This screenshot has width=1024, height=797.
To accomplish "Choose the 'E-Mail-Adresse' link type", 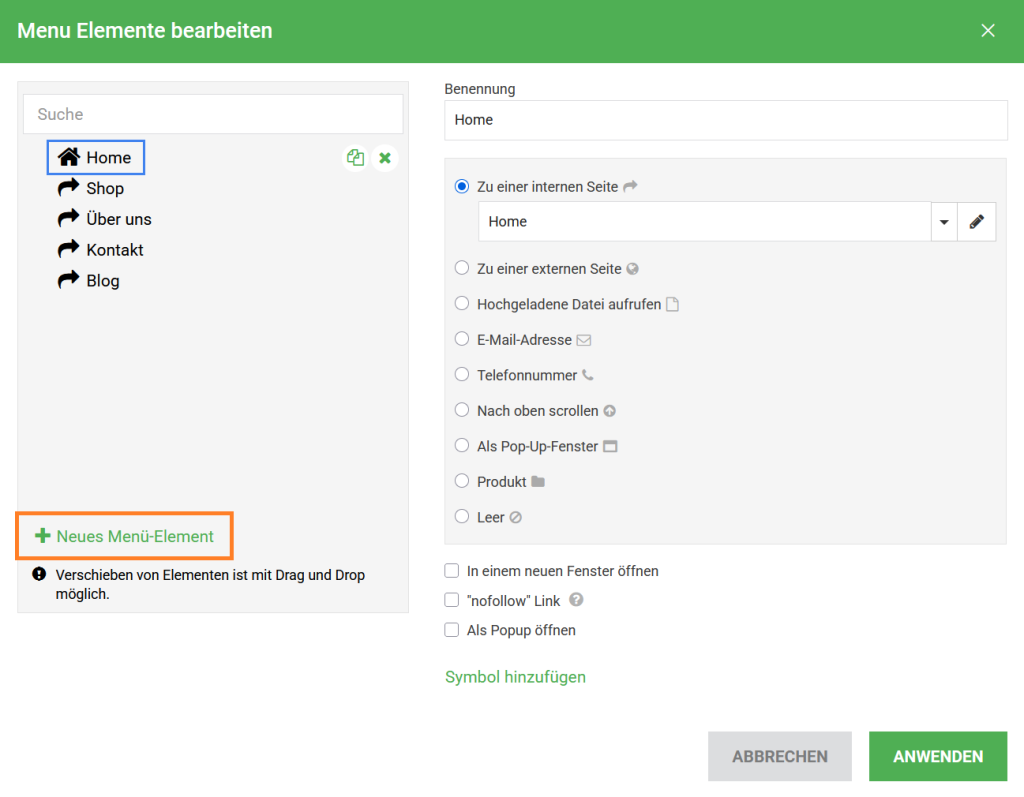I will (x=461, y=339).
